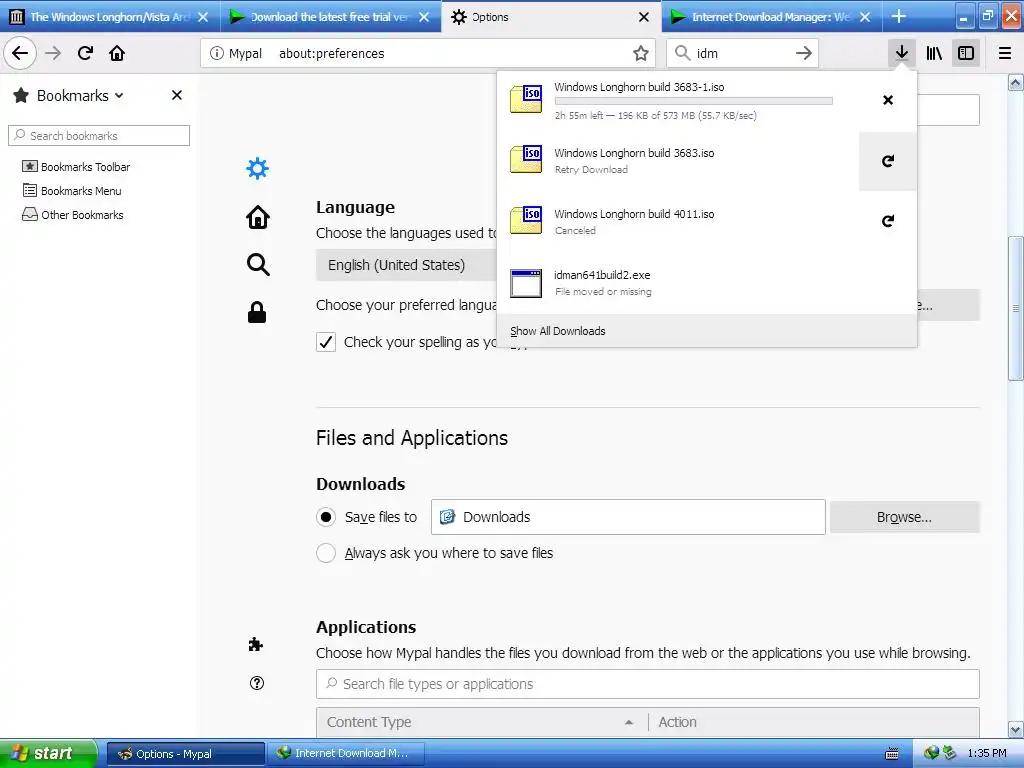Open Home preferences category
1024x768 pixels.
[x=257, y=217]
